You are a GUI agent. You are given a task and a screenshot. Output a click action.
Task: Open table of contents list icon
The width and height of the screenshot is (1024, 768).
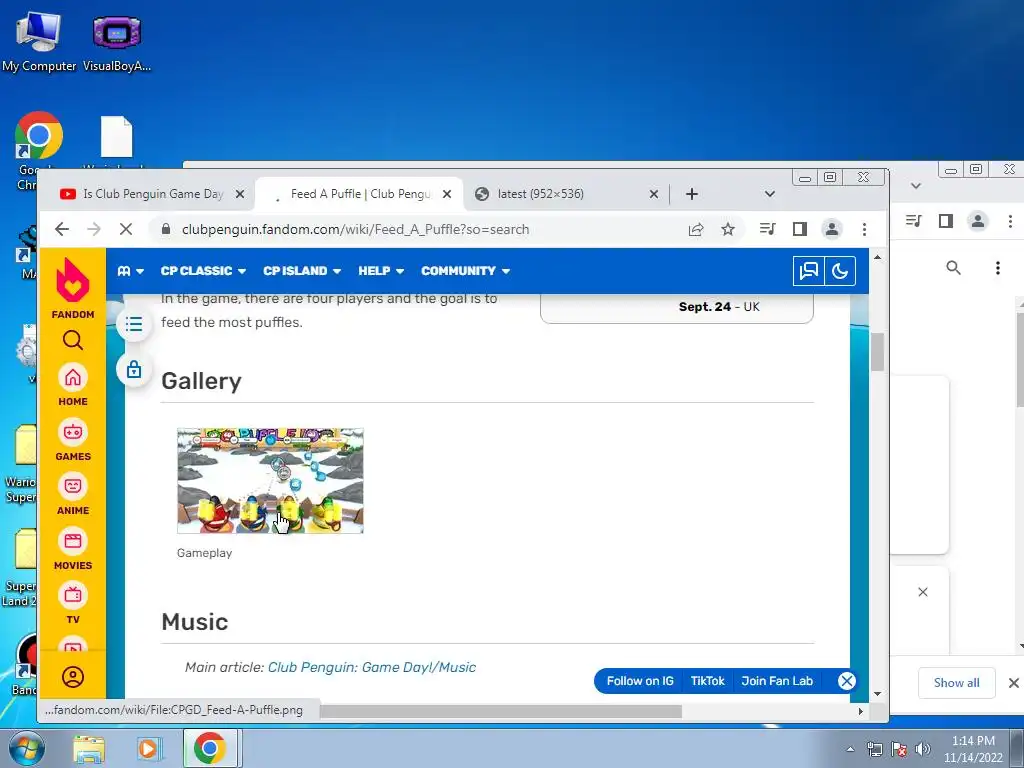pos(134,324)
